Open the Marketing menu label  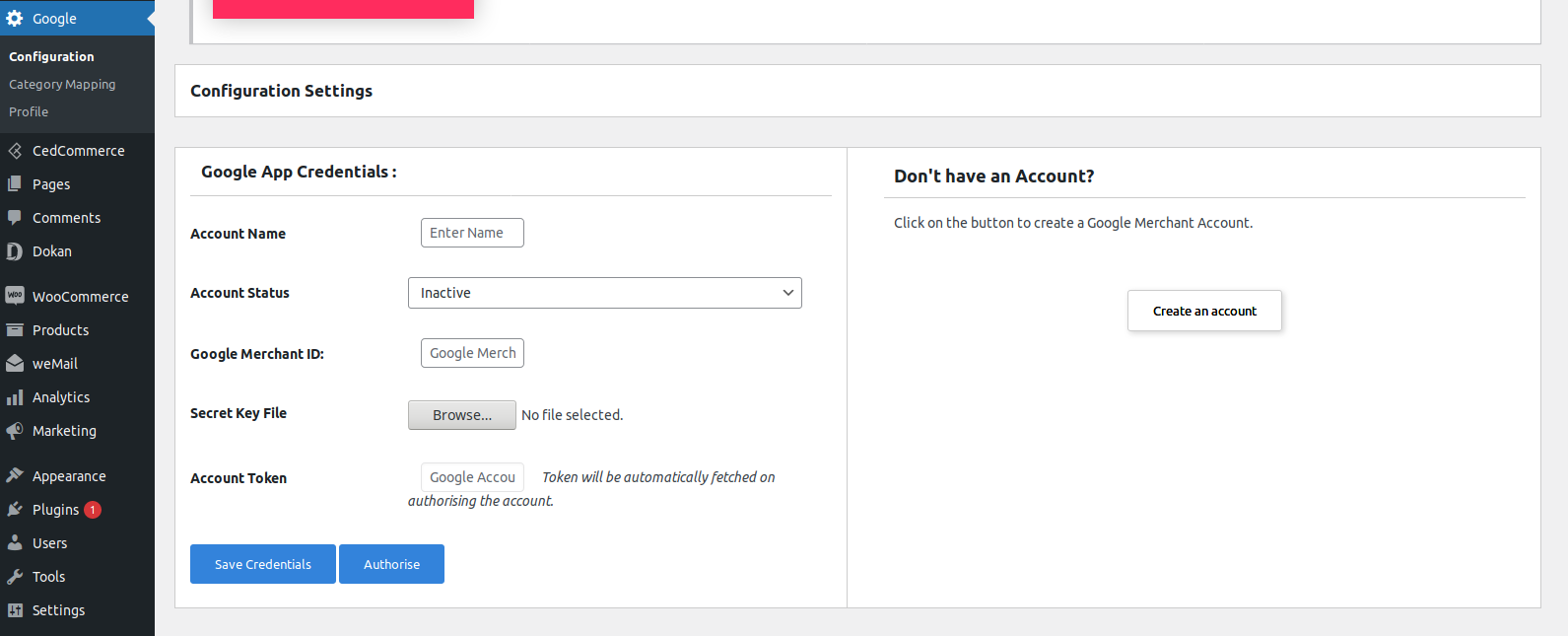[x=64, y=431]
